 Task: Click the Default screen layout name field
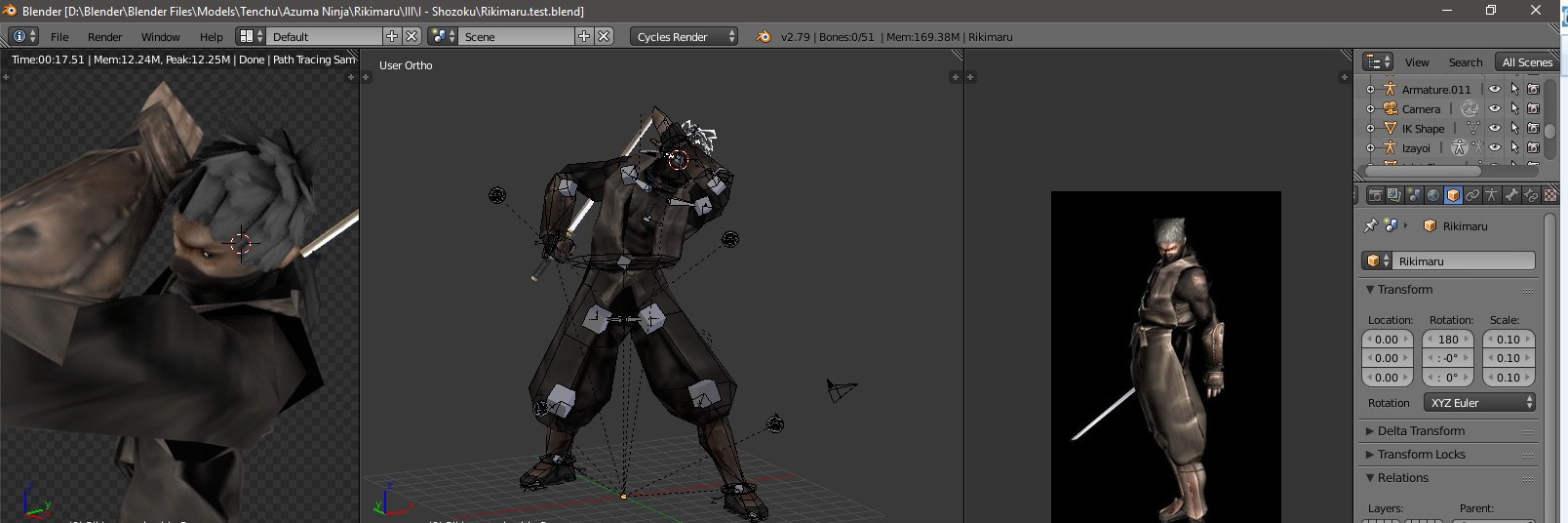click(x=325, y=36)
